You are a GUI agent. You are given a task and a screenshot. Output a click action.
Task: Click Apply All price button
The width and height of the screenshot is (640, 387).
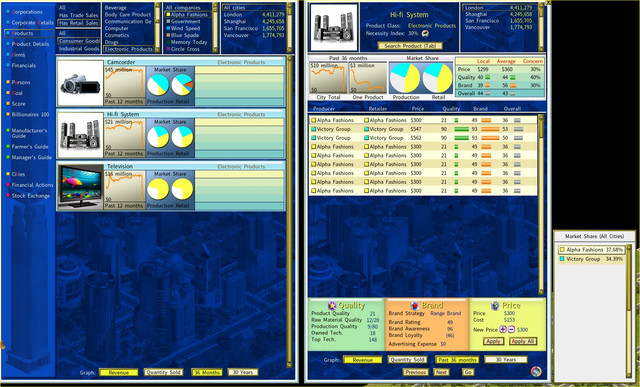point(523,341)
